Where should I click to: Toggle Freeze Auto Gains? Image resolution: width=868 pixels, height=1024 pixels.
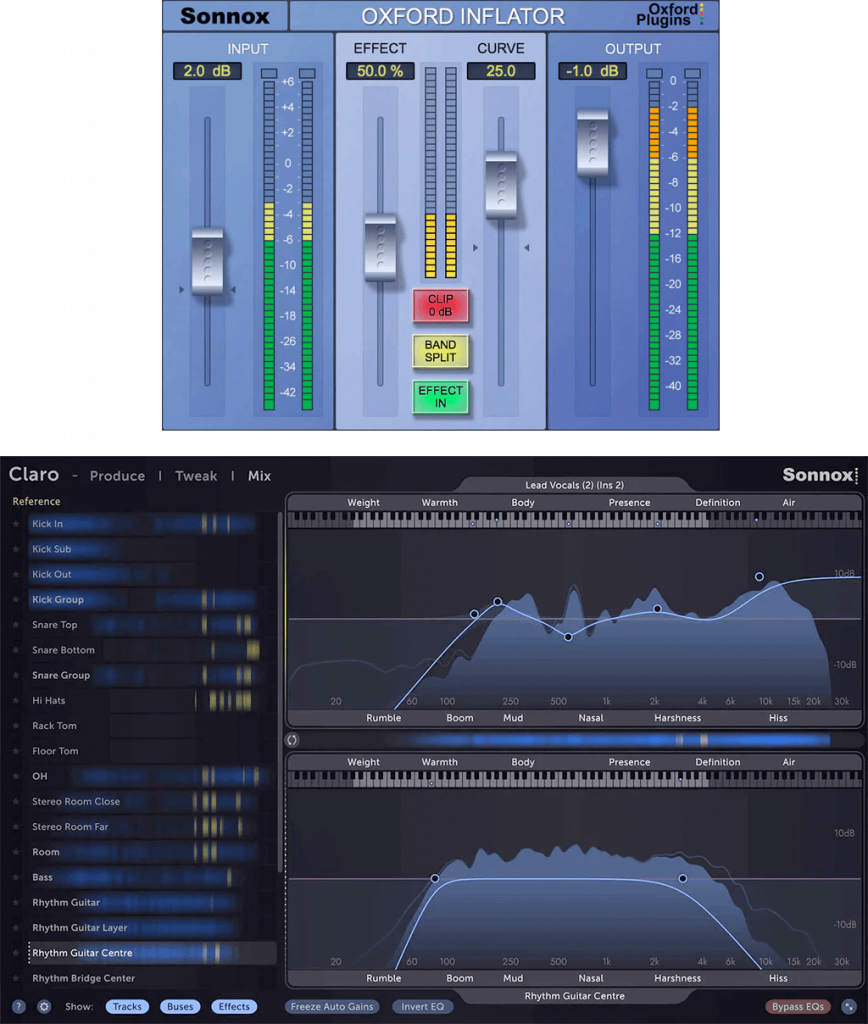click(x=332, y=1006)
